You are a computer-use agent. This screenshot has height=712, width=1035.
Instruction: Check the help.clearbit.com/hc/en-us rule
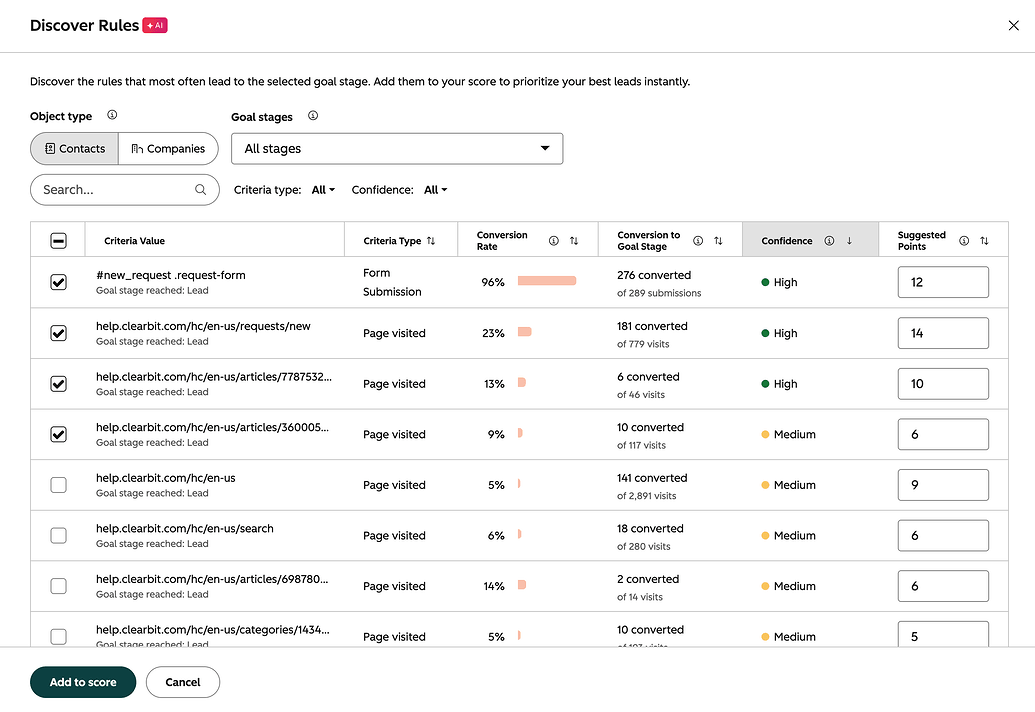58,485
